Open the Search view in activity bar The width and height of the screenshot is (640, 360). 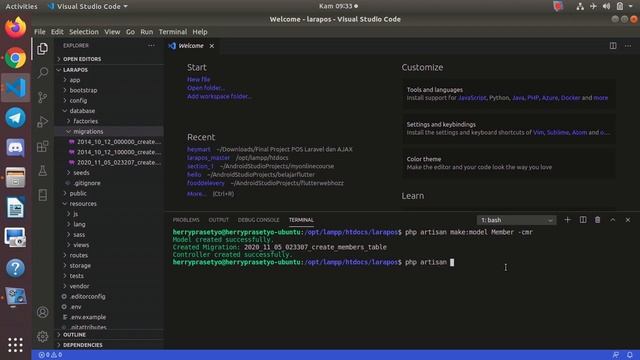(42, 73)
